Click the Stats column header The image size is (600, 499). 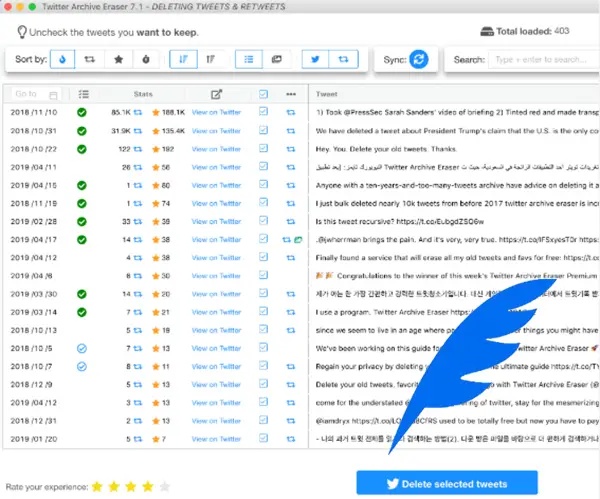coord(143,94)
